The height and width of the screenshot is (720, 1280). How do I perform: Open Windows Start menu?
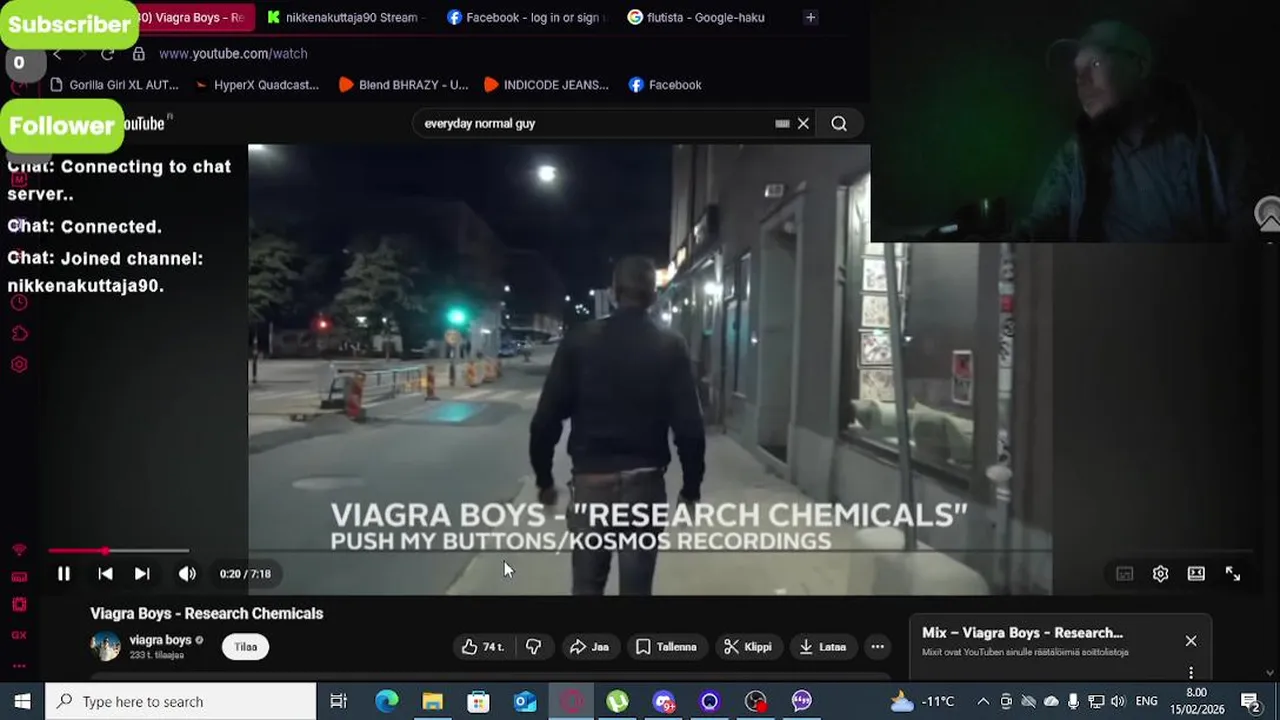[22, 702]
